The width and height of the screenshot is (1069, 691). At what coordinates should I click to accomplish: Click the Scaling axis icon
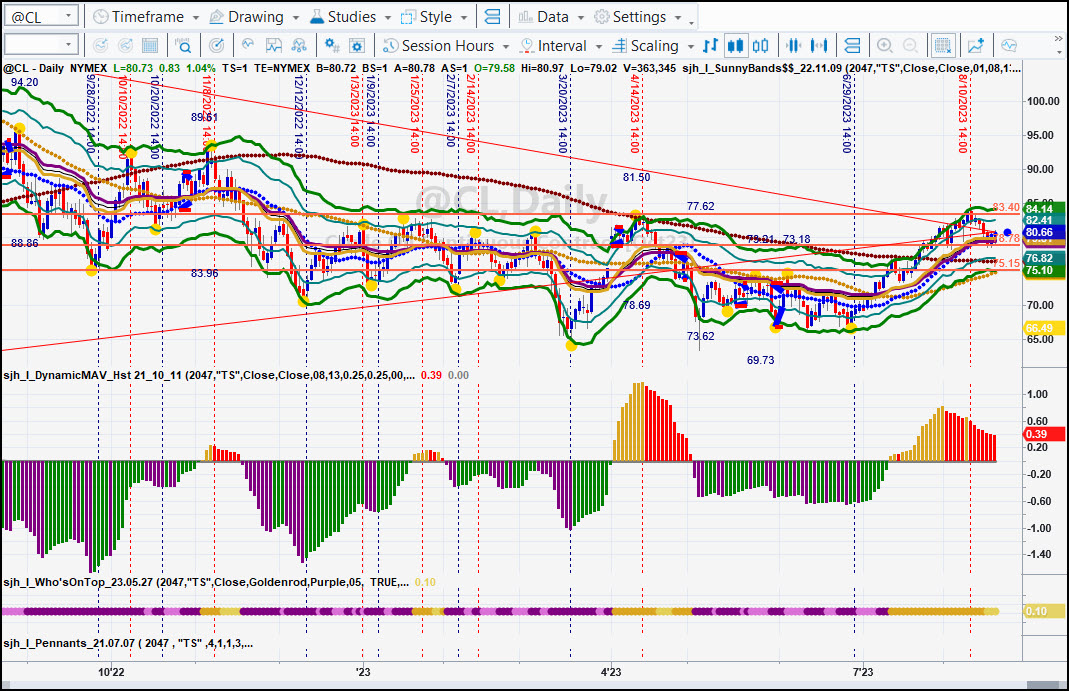619,46
